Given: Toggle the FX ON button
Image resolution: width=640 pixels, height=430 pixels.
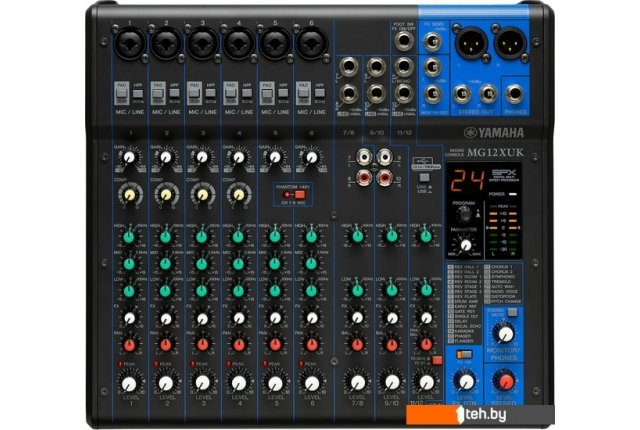Looking at the screenshot, I should [x=463, y=352].
